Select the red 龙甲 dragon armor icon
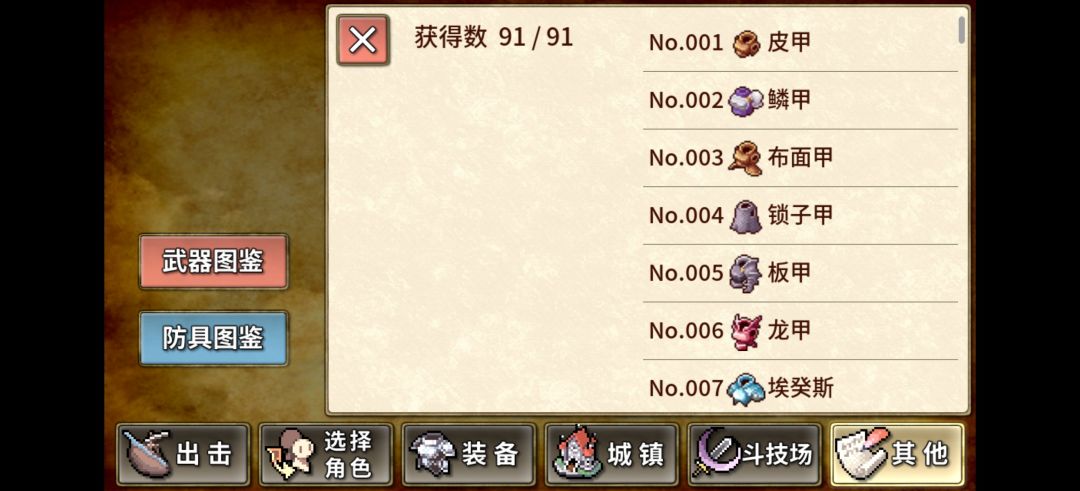1080x491 pixels. [x=746, y=331]
